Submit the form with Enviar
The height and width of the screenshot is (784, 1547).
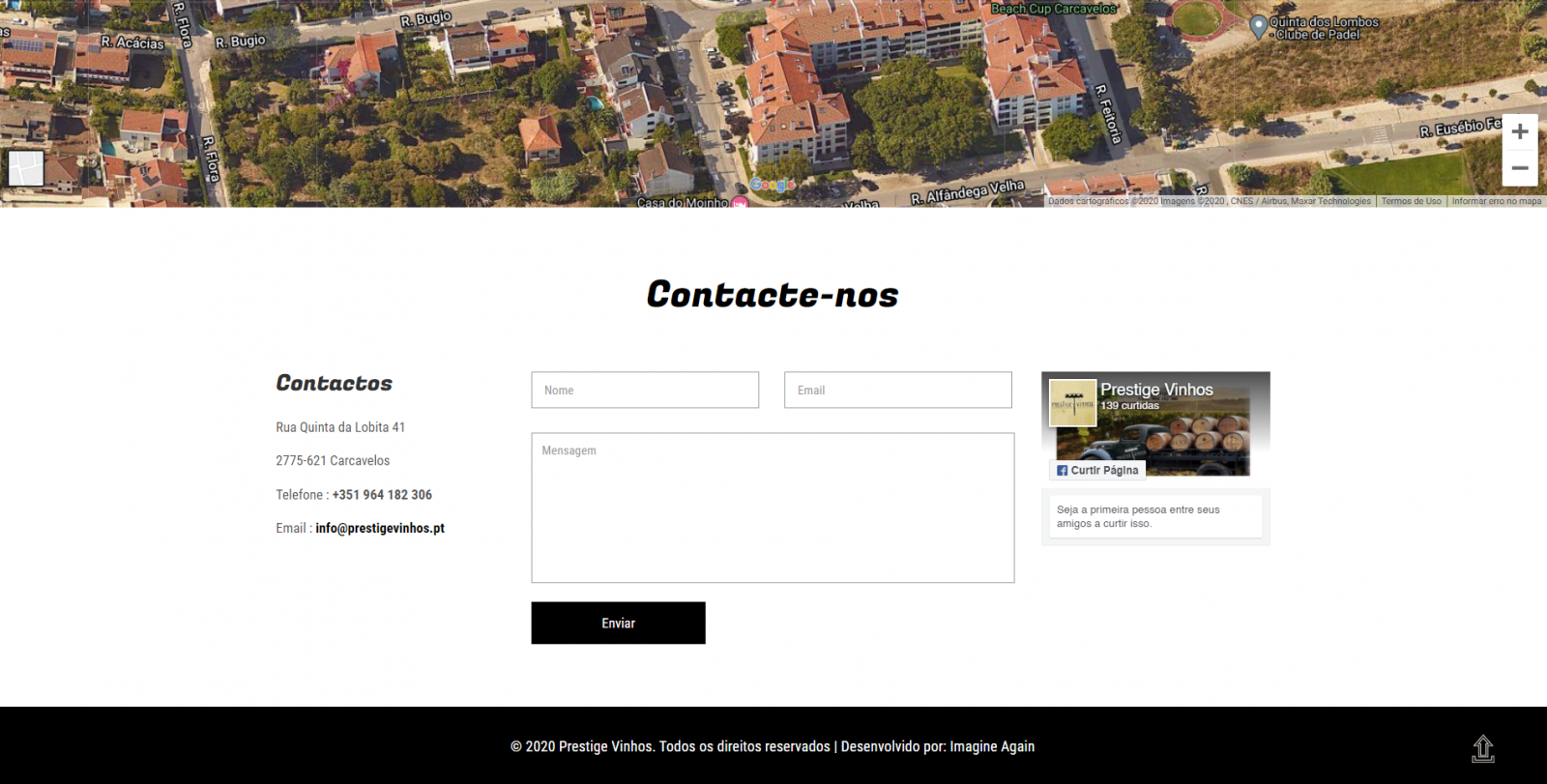618,624
